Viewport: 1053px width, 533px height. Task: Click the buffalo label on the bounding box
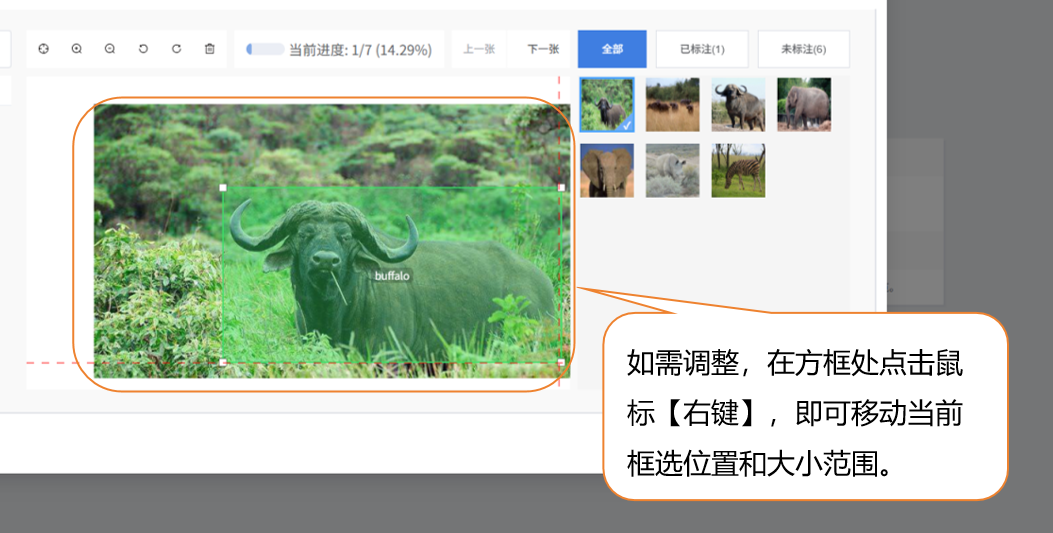pos(392,275)
